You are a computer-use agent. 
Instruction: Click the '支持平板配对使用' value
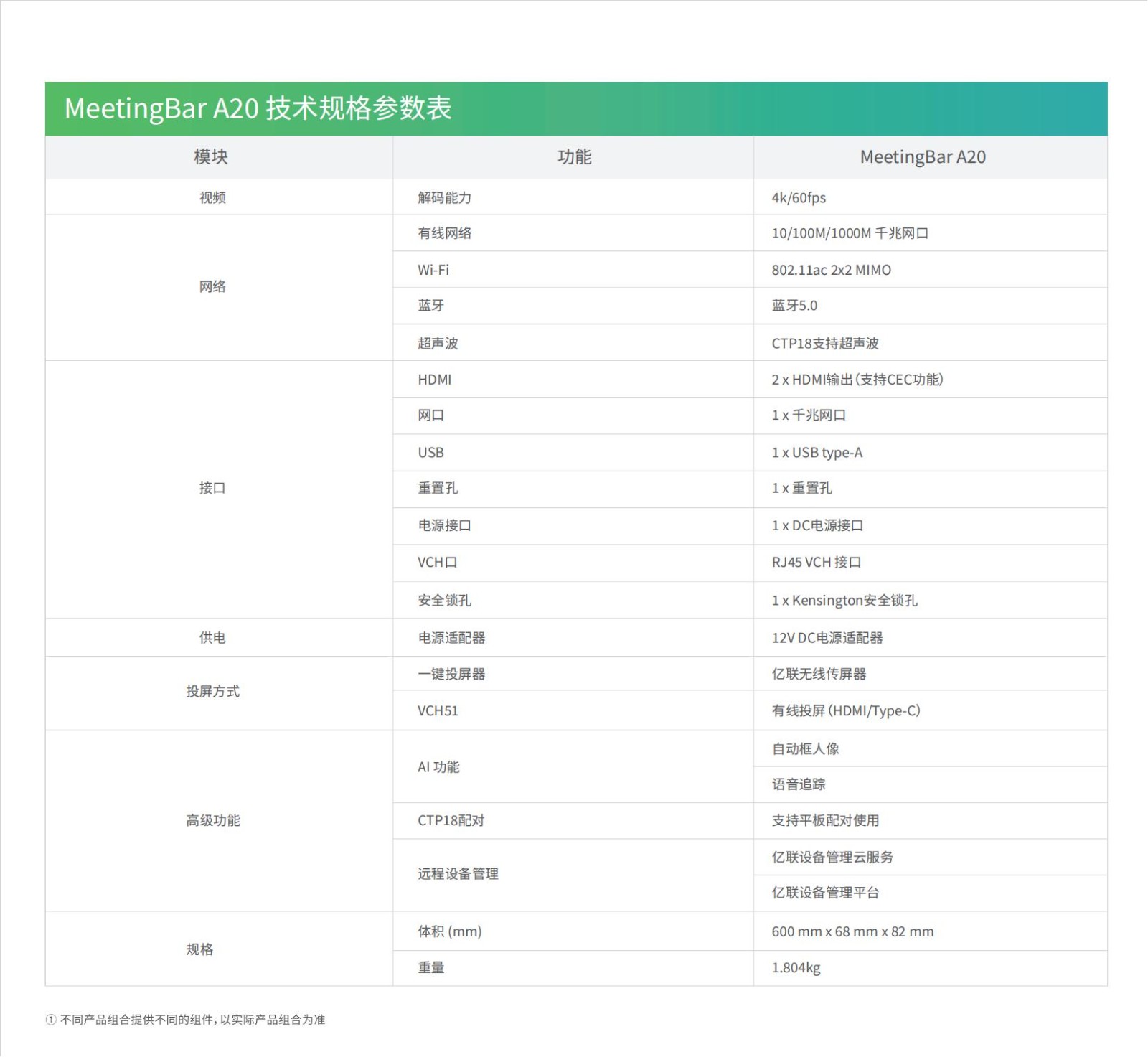[825, 821]
